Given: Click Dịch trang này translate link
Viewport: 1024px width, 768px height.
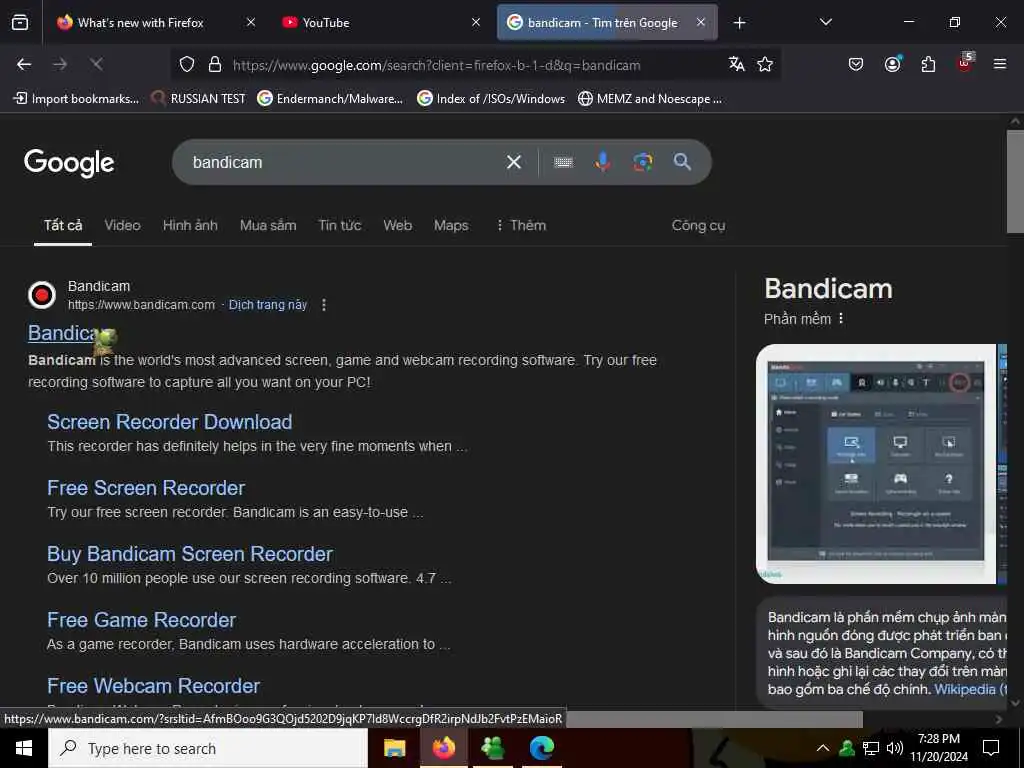Looking at the screenshot, I should 268,305.
